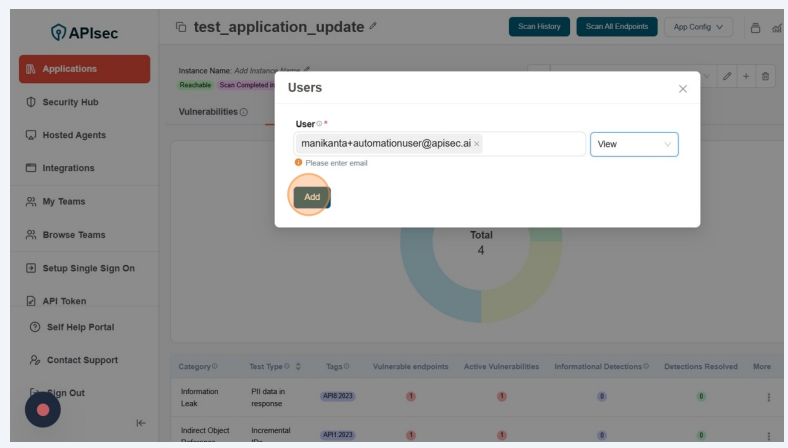Open Security Hub in the sidebar
This screenshot has width=788, height=448.
[70, 102]
